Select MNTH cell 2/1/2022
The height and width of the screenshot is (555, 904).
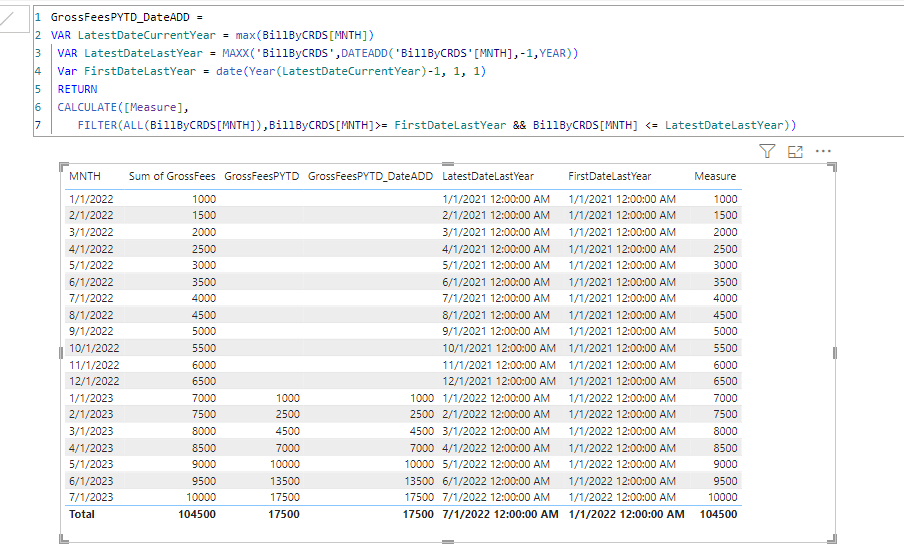(91, 215)
